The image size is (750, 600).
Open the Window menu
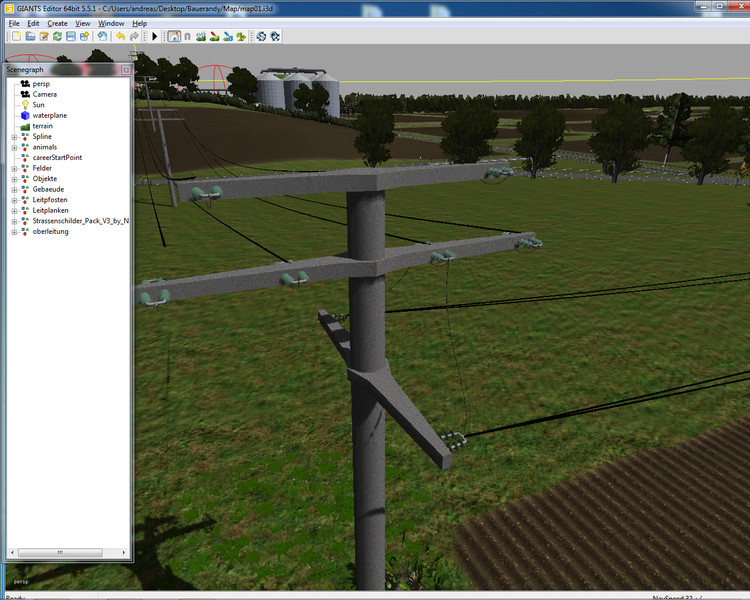tap(111, 23)
